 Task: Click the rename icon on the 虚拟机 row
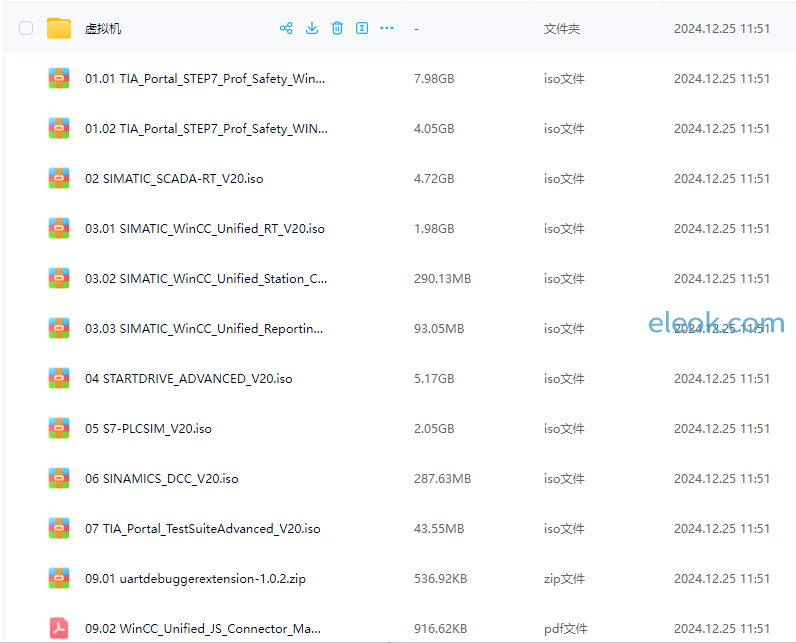pyautogui.click(x=362, y=28)
